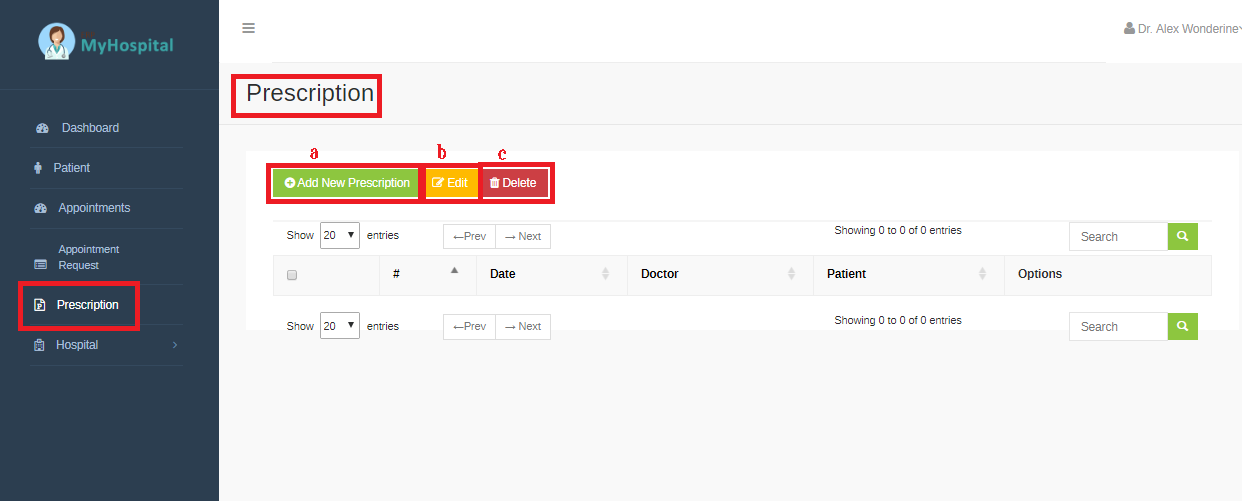Toggle the select-all checkbox in table header
The height and width of the screenshot is (501, 1242).
[292, 275]
